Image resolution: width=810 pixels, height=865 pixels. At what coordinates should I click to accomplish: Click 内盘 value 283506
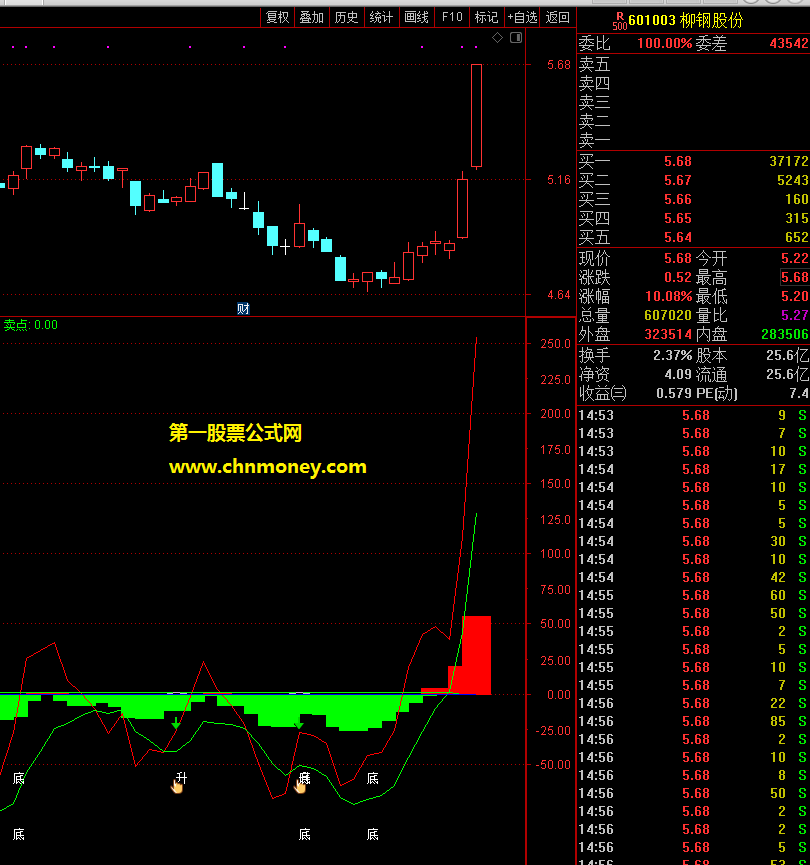[785, 334]
